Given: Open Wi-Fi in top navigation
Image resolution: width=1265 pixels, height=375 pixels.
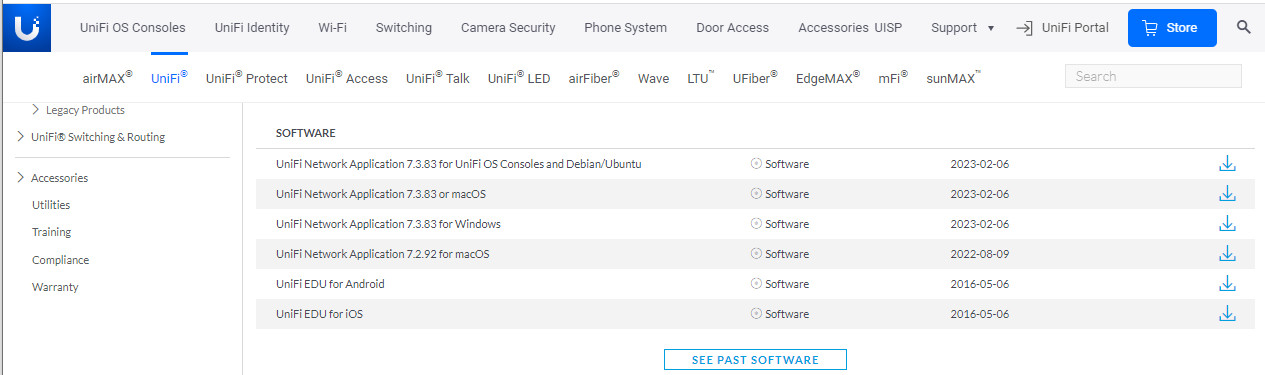Looking at the screenshot, I should [x=333, y=28].
